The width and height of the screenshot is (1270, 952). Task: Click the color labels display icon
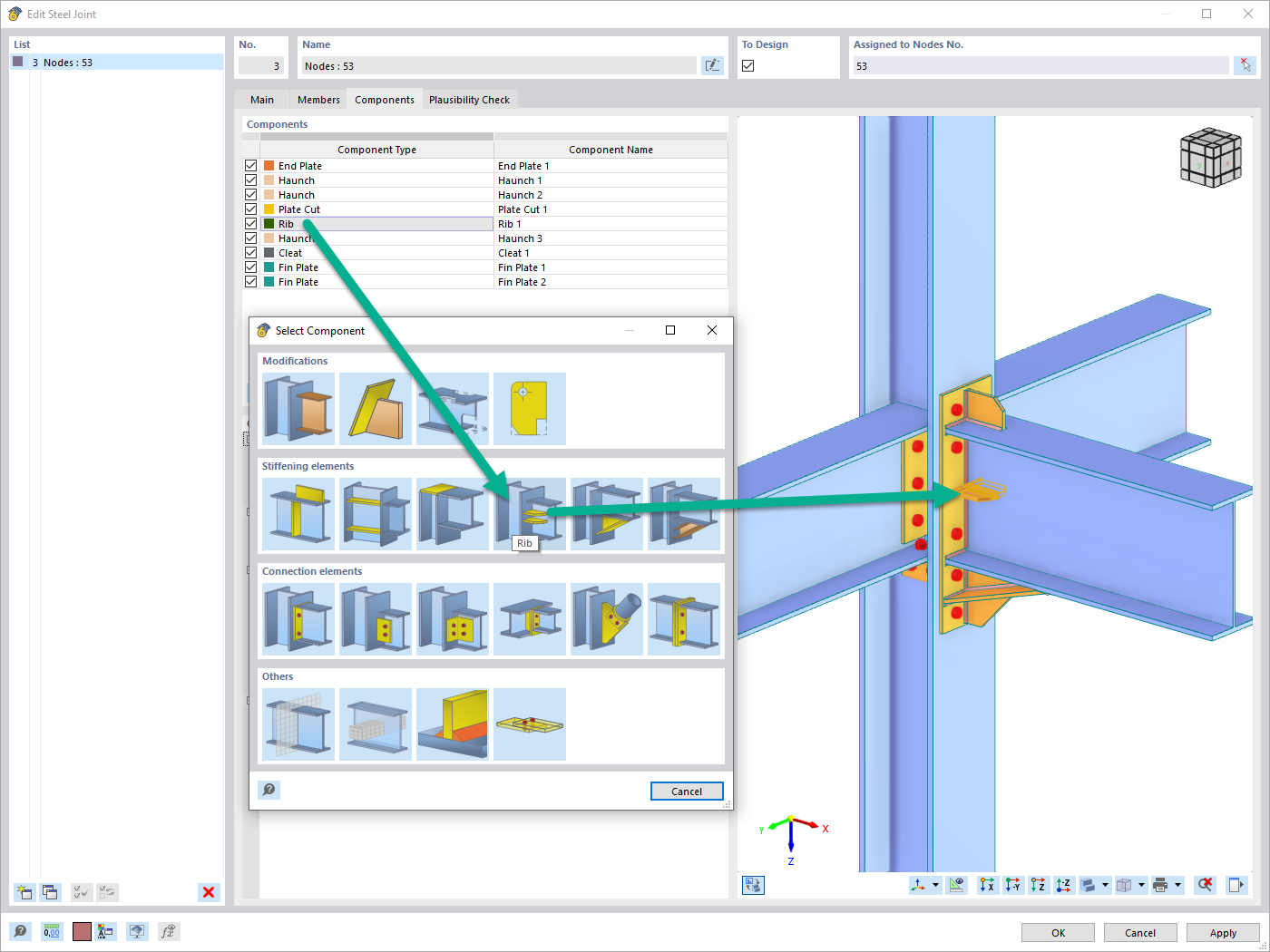coord(106,931)
